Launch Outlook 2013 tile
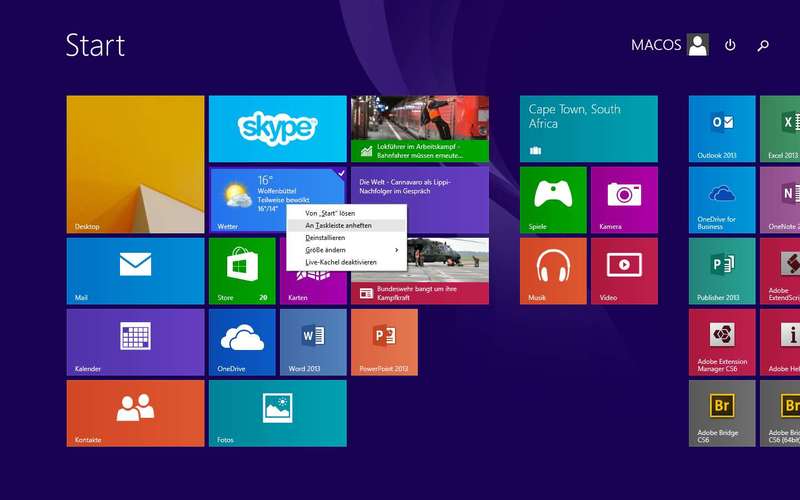800x500 pixels. click(722, 129)
